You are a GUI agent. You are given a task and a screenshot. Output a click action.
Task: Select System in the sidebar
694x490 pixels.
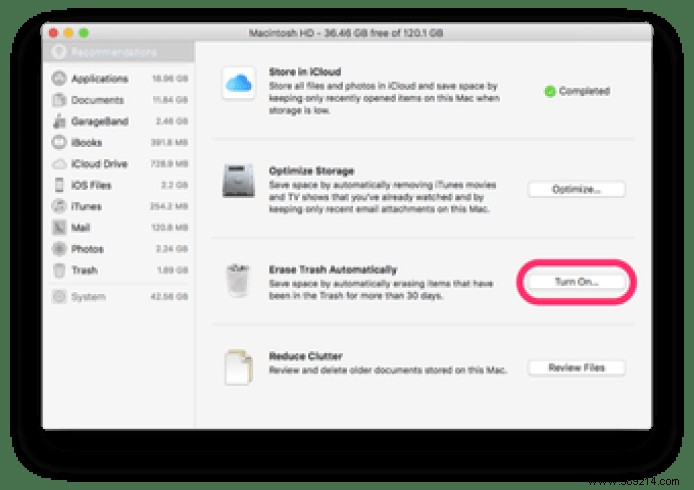pyautogui.click(x=119, y=297)
